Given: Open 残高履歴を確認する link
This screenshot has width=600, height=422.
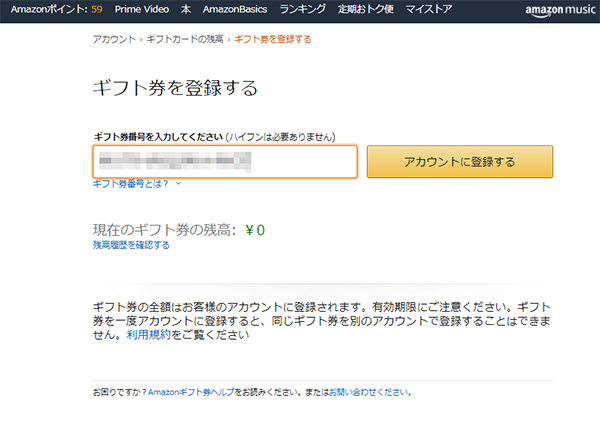Looking at the screenshot, I should pos(131,244).
